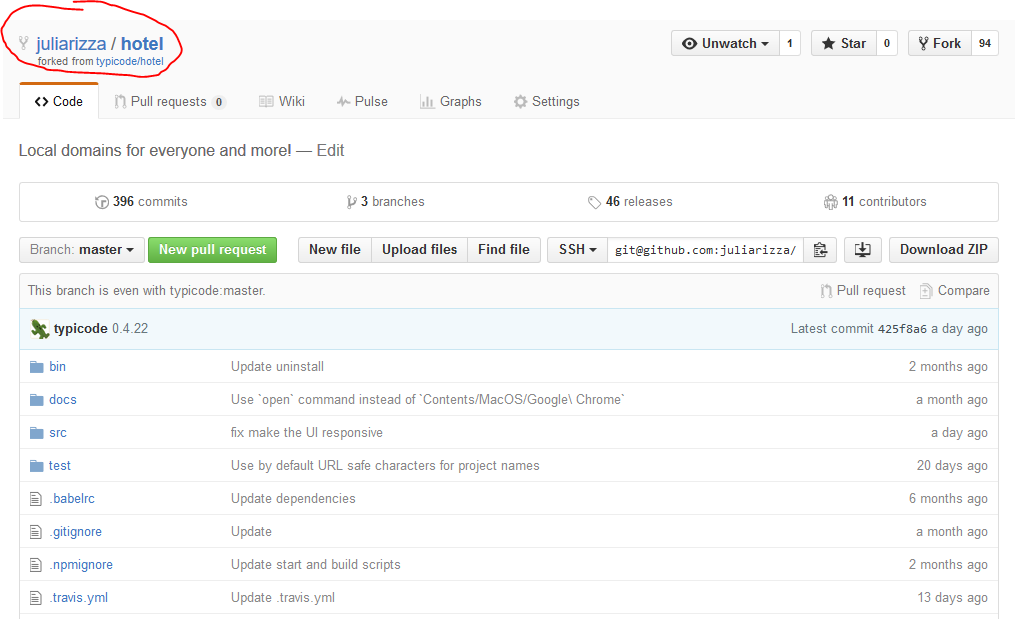
Task: Click the commits history clock icon
Action: click(x=102, y=202)
